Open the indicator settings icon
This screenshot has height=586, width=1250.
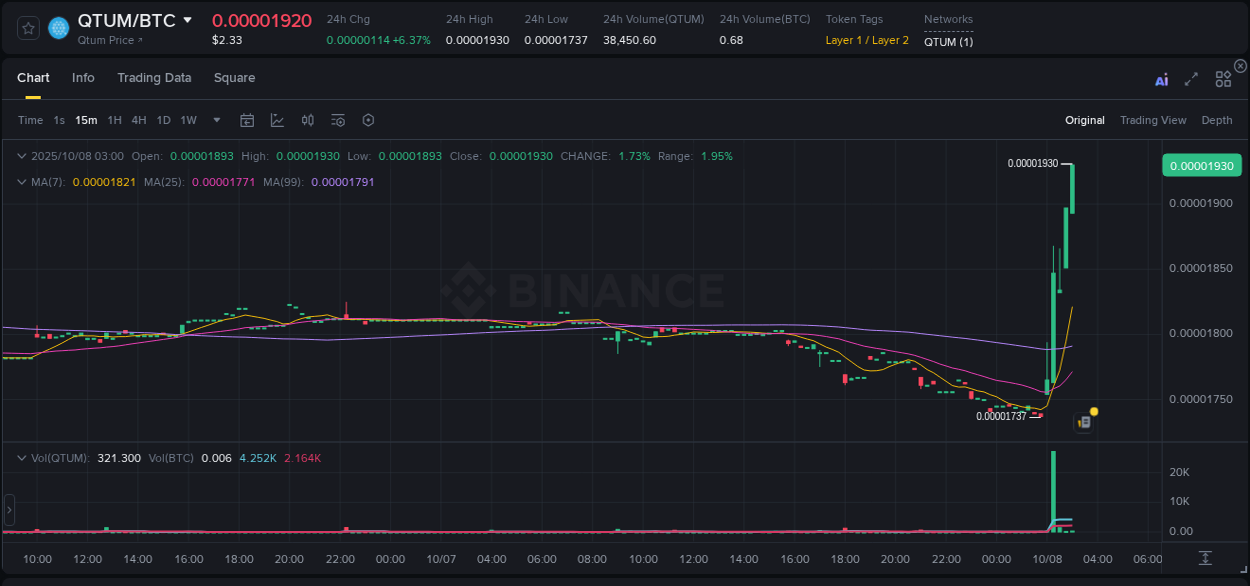(338, 120)
